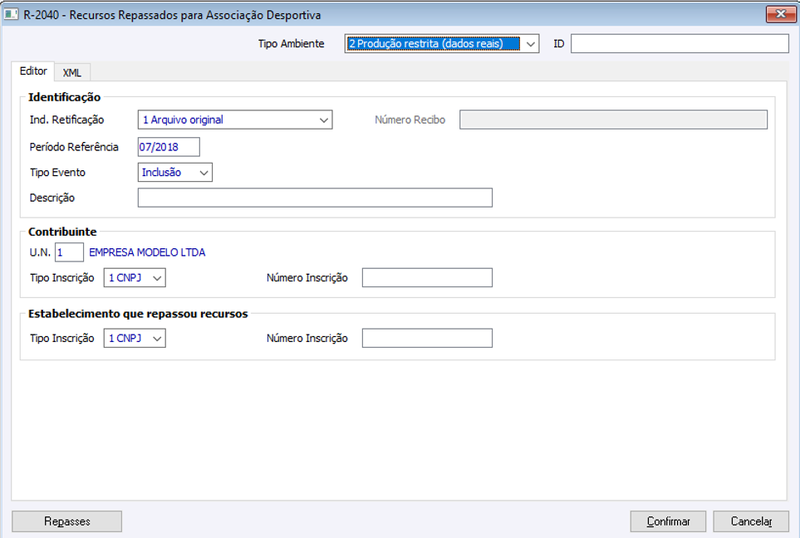Viewport: 800px width, 538px height.
Task: Click the disabled Número Recibo field
Action: point(613,120)
